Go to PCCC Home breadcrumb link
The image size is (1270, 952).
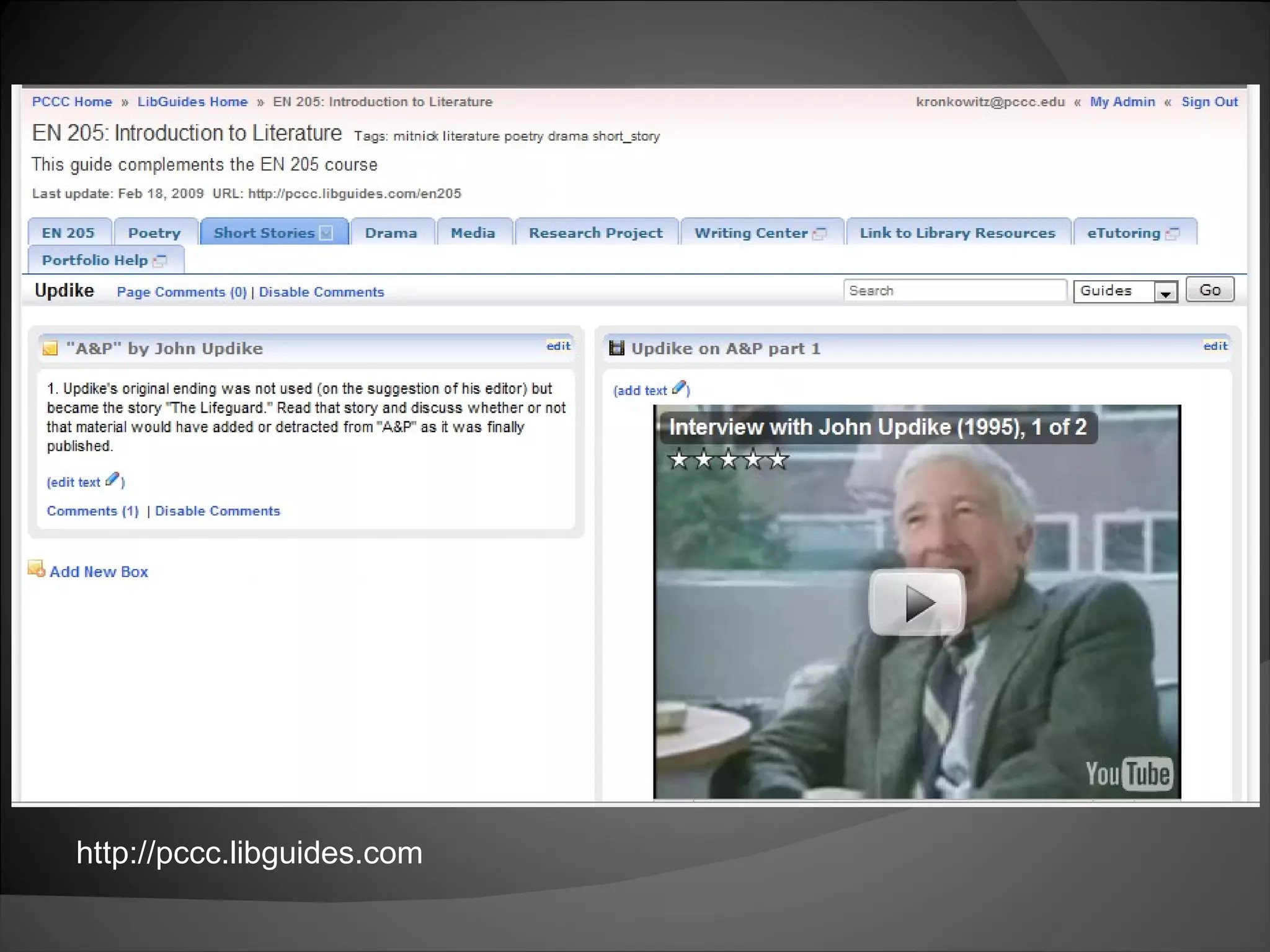coord(73,102)
